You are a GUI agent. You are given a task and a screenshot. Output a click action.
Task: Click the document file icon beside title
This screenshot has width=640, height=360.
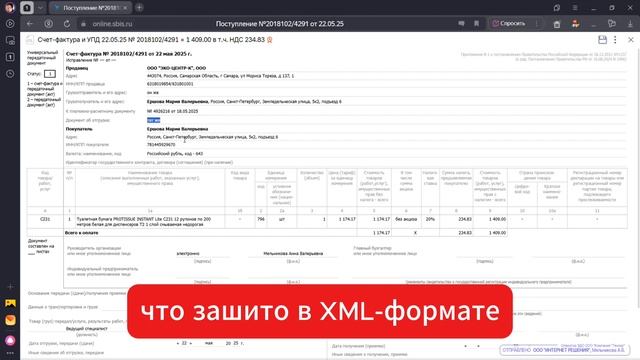29,40
